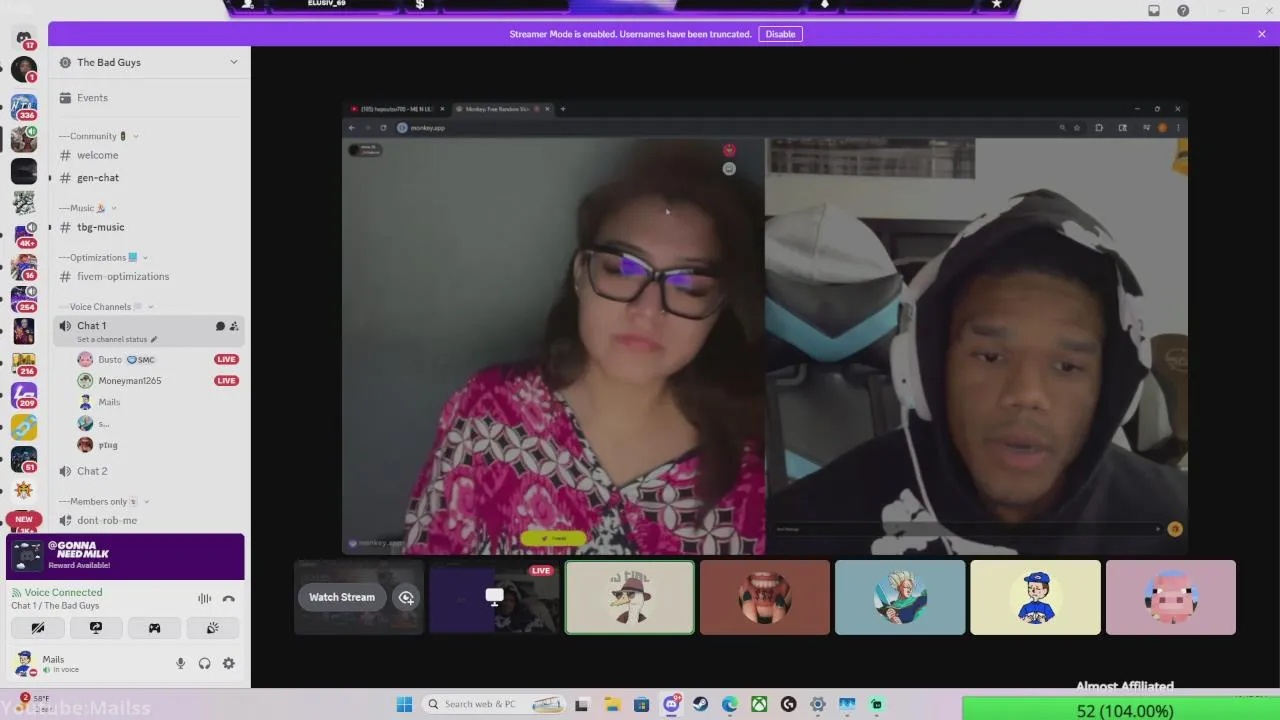Open Microsoft Edge from the taskbar
Viewport: 1280px width, 720px height.
[x=730, y=705]
